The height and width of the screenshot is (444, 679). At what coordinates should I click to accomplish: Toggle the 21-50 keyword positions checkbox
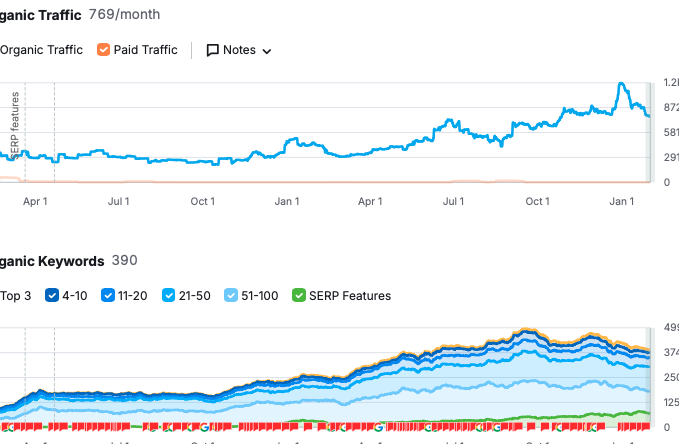168,295
